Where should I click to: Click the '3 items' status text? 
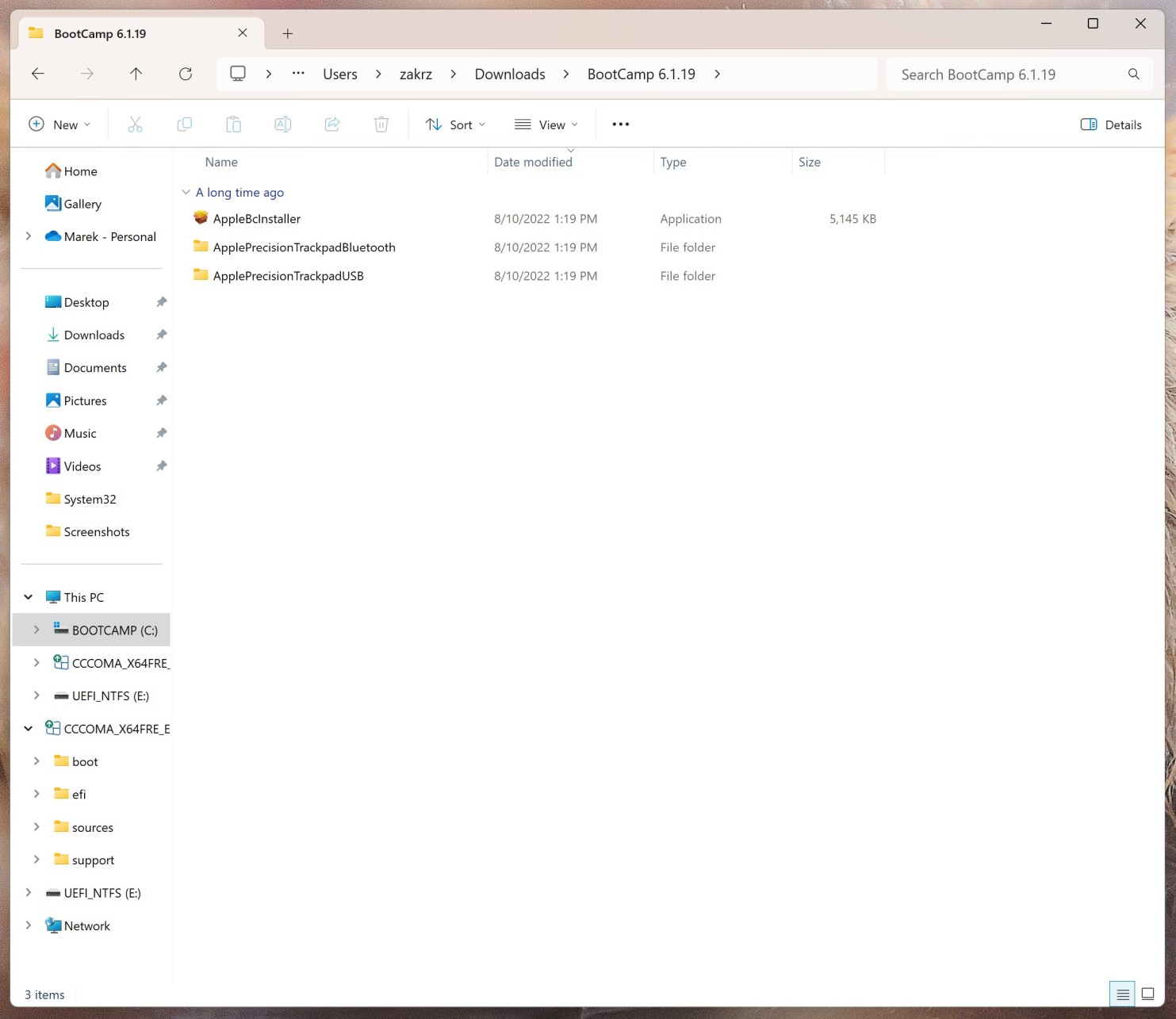click(44, 994)
